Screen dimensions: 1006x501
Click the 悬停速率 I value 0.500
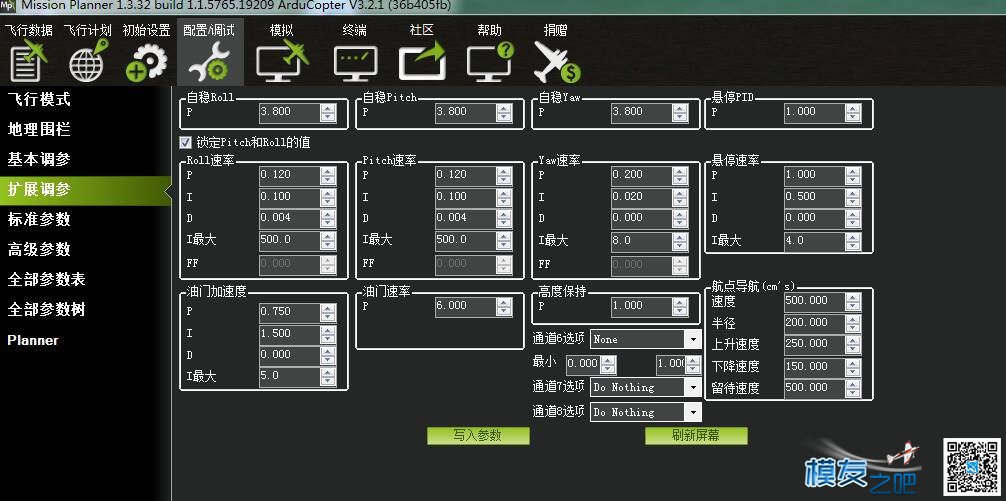click(814, 198)
